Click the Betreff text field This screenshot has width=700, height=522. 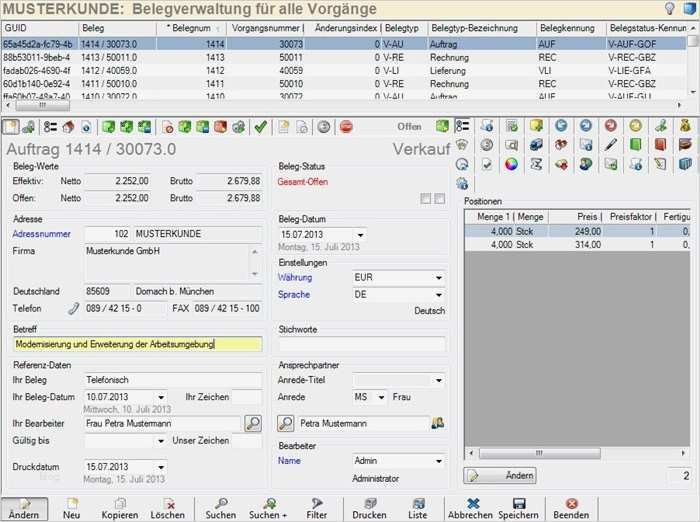coord(137,344)
